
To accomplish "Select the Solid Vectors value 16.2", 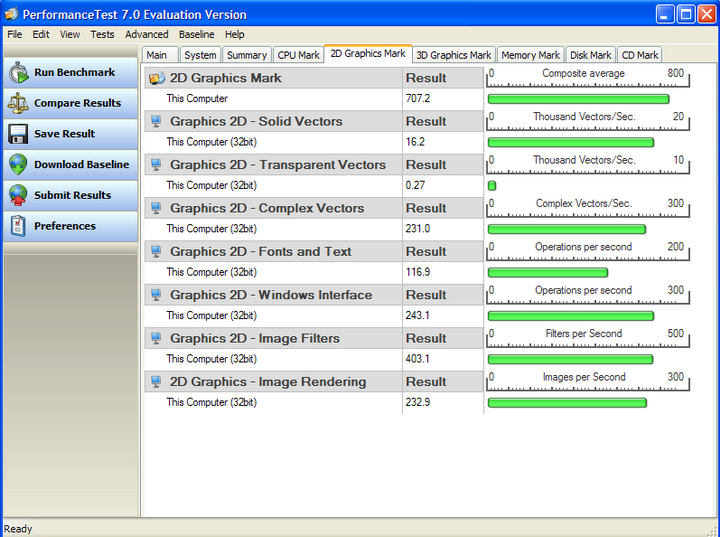I will pyautogui.click(x=415, y=142).
